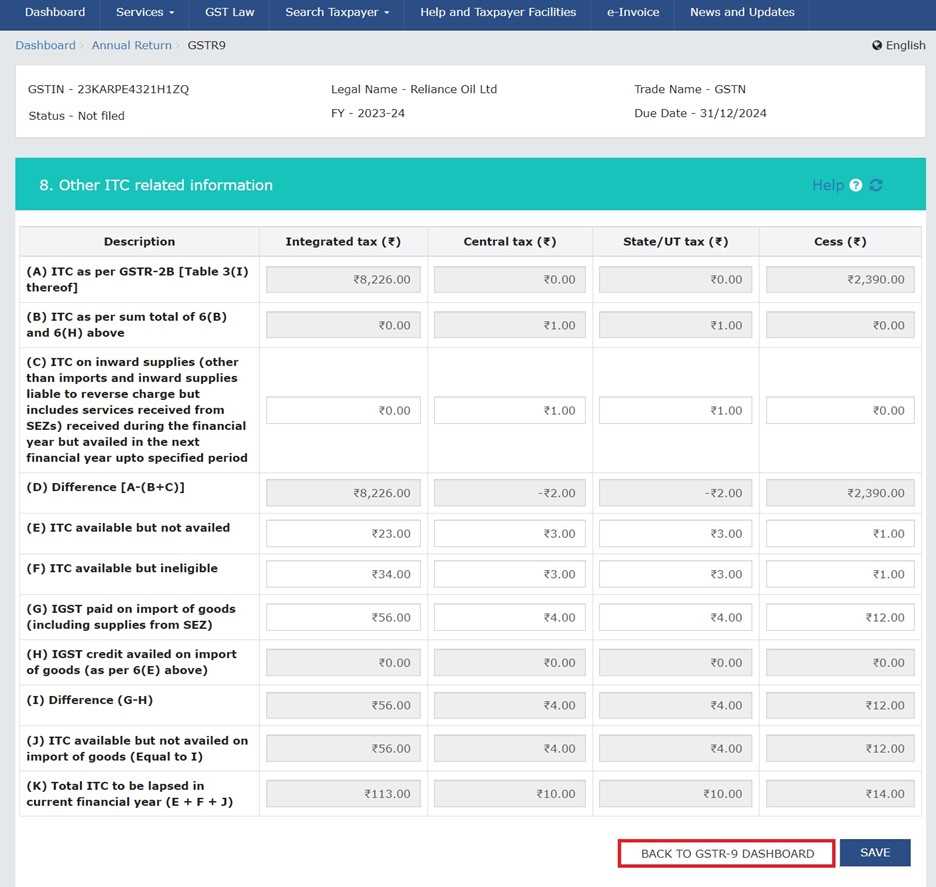
Task: Click row (A) Cess value ₹2,390.00
Action: pyautogui.click(x=840, y=279)
